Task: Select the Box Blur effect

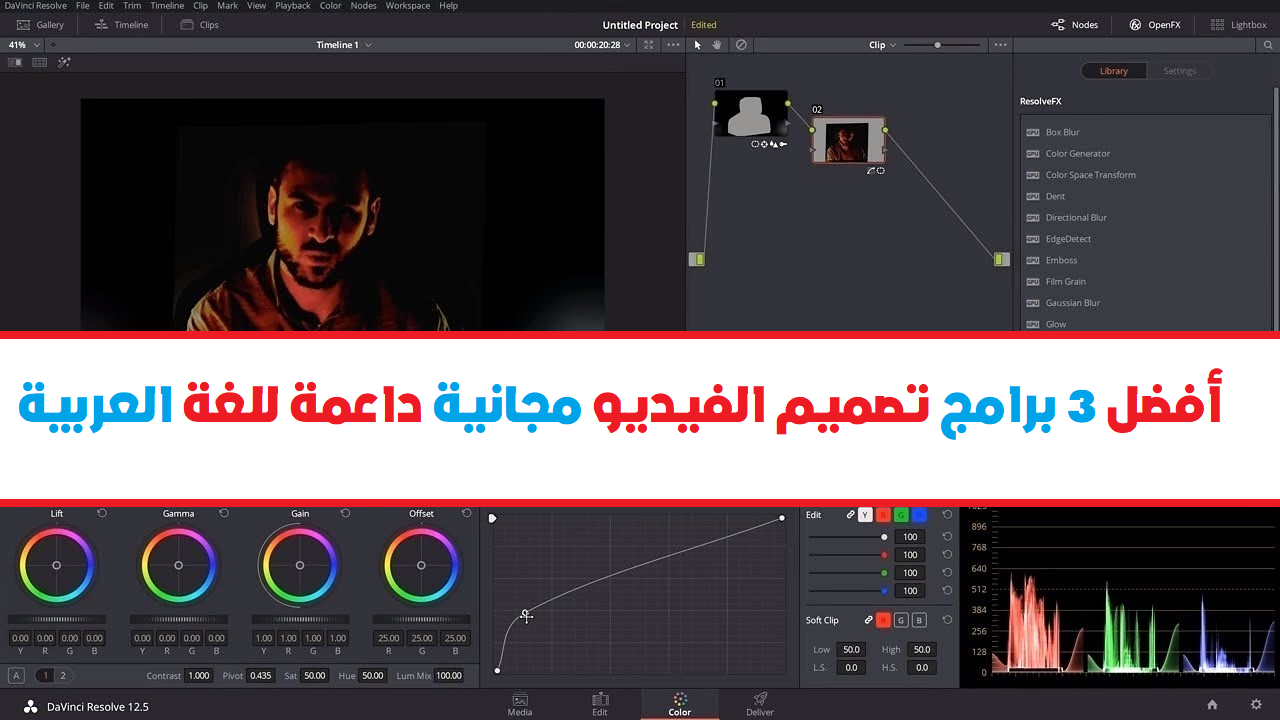Action: coord(1062,132)
